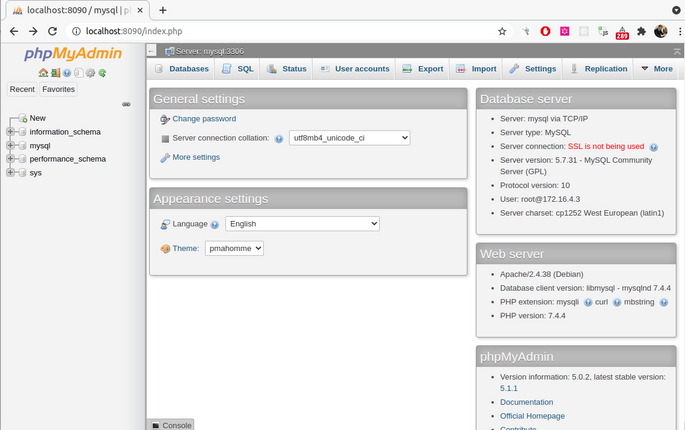Viewport: 685px width, 430px height.
Task: Open the More settings link
Action: point(196,157)
